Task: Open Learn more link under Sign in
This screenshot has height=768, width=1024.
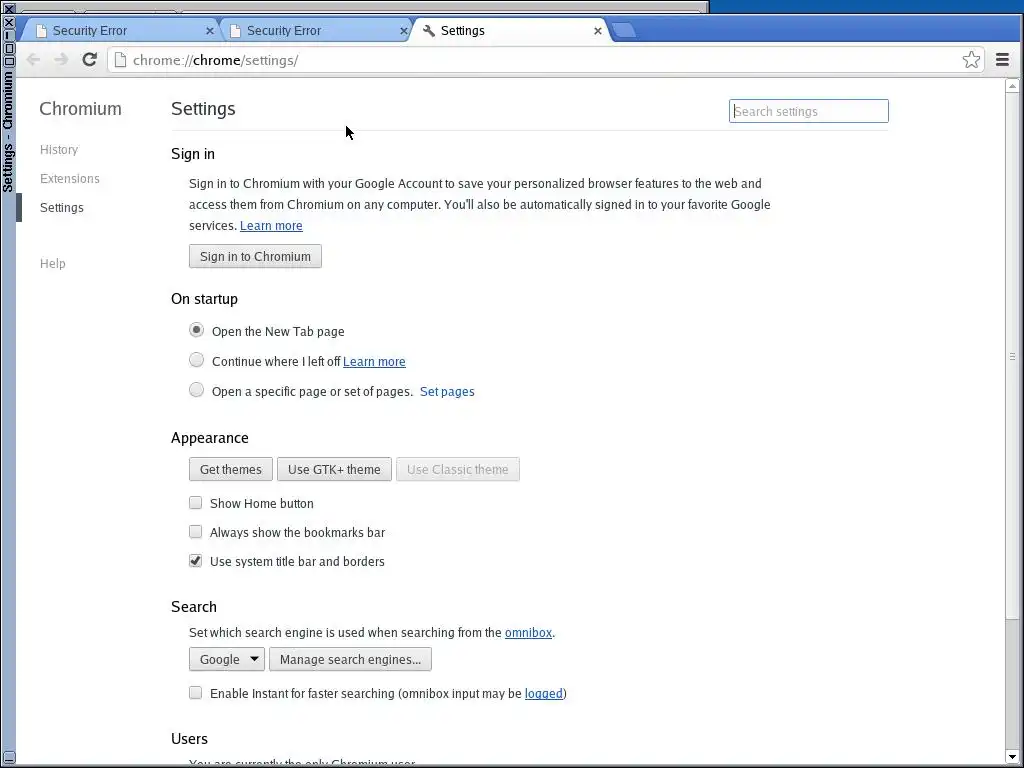Action: pos(271,225)
